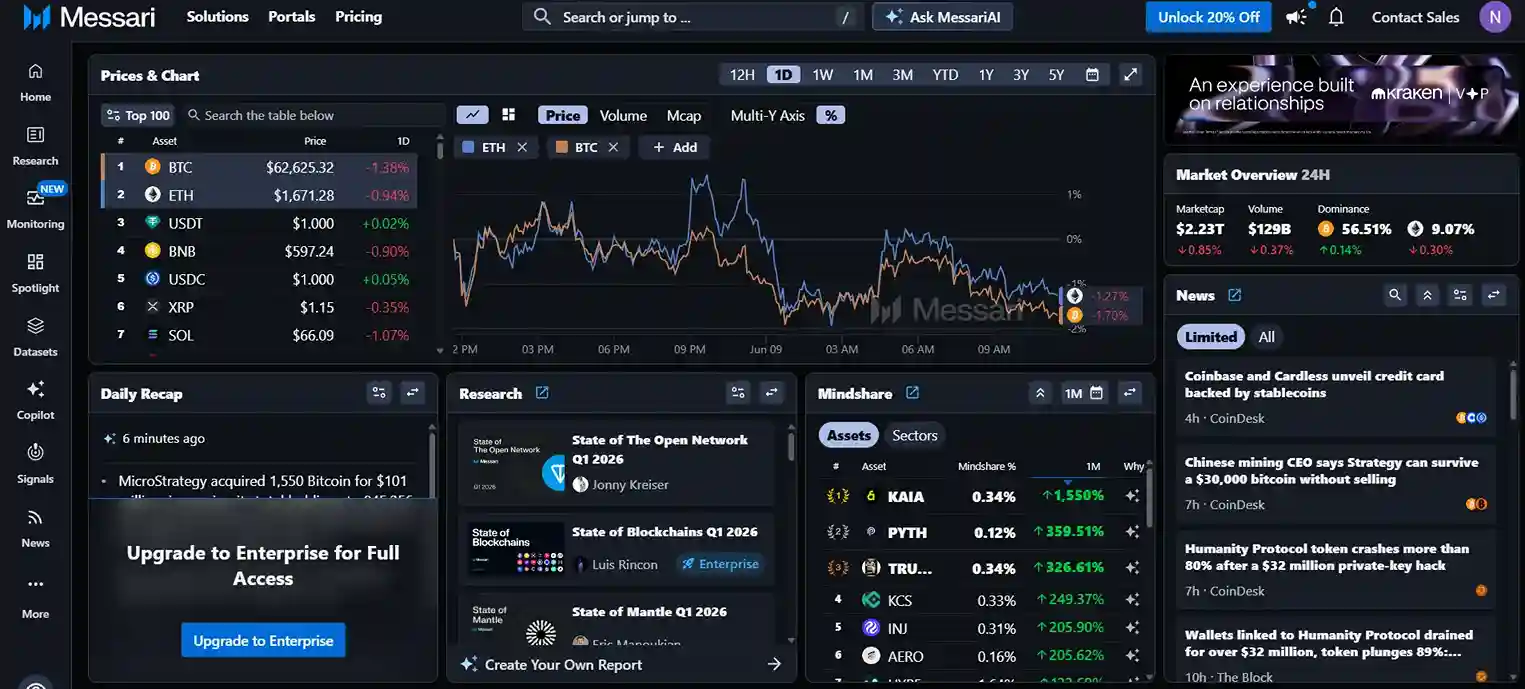The height and width of the screenshot is (689, 1525).
Task: Select Limited news filter
Action: click(1211, 337)
